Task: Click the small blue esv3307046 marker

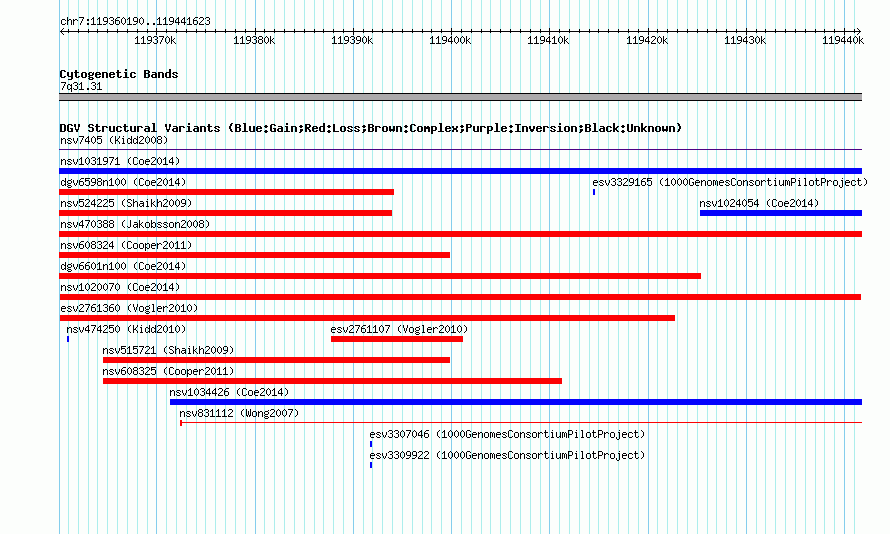Action: [371, 444]
